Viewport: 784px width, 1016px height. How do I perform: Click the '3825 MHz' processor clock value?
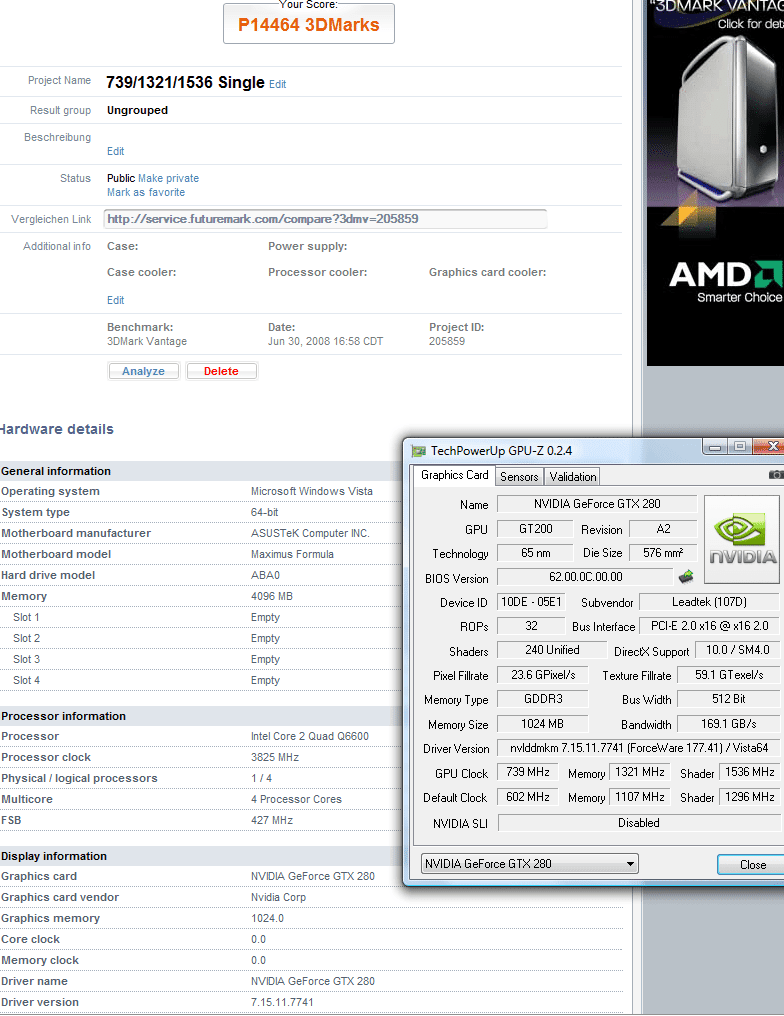coord(275,757)
